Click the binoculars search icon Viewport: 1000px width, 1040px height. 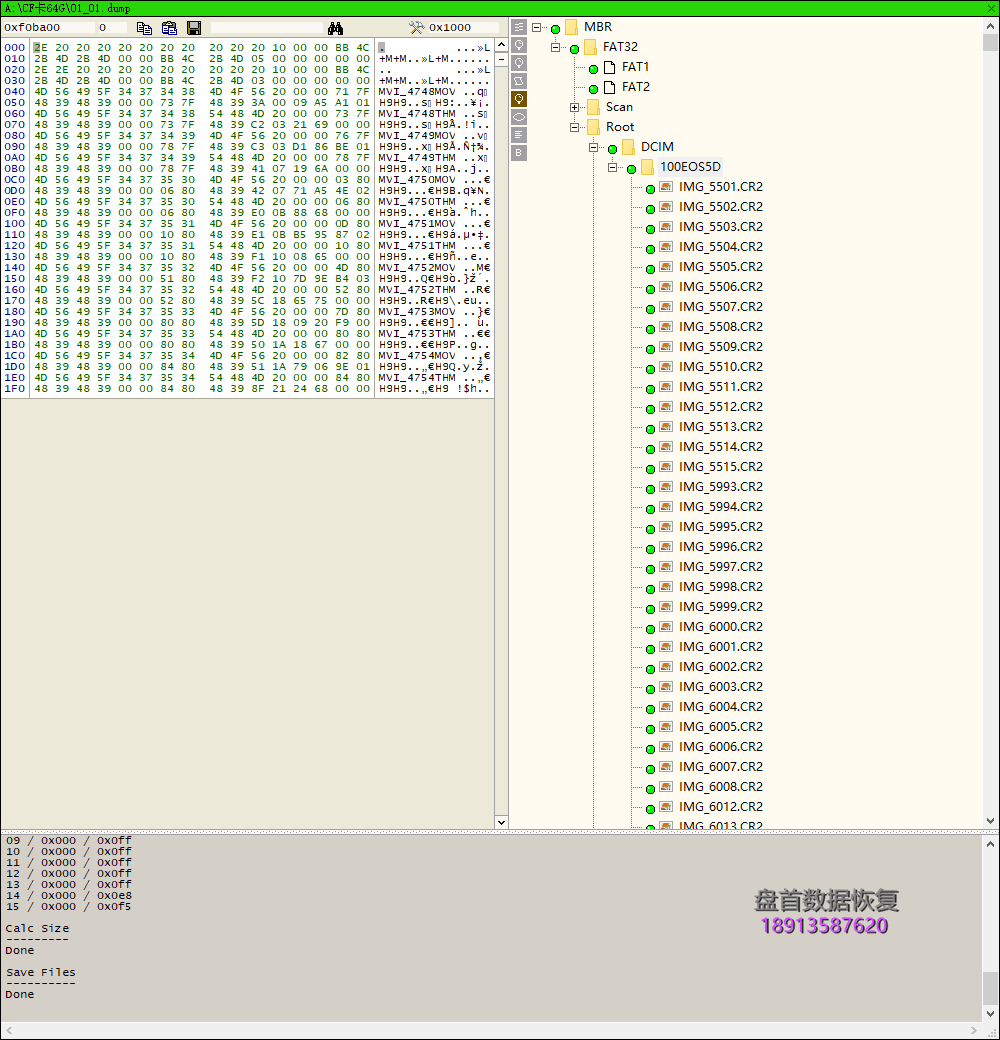pos(336,28)
